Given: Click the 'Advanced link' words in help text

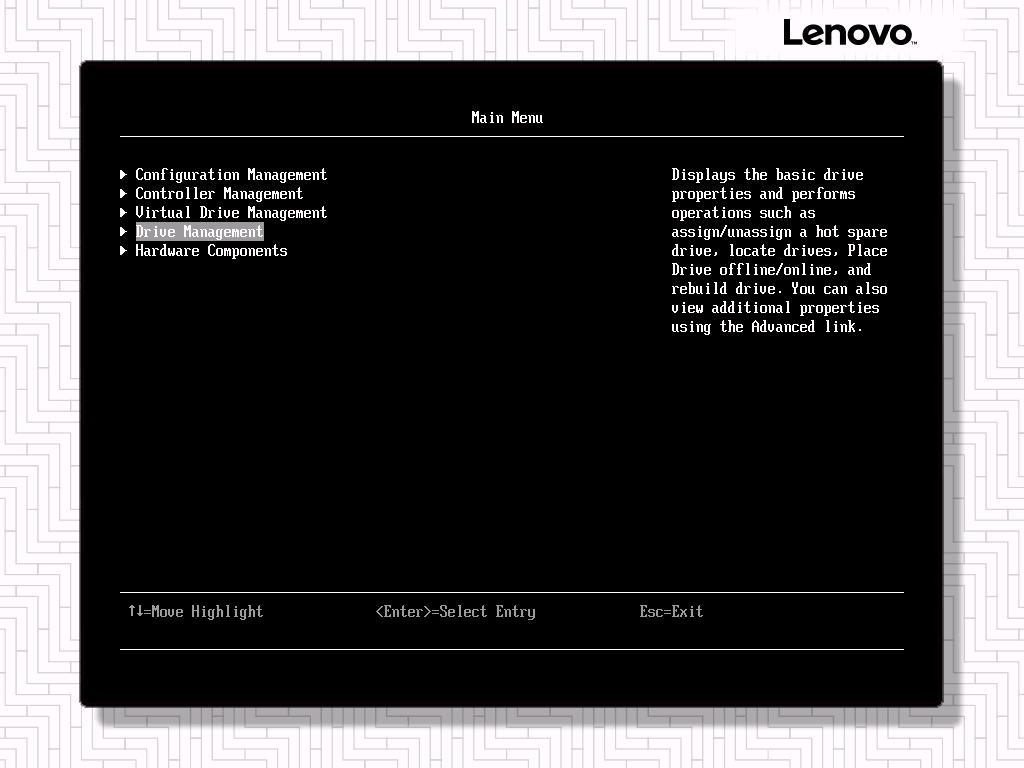Looking at the screenshot, I should [806, 327].
